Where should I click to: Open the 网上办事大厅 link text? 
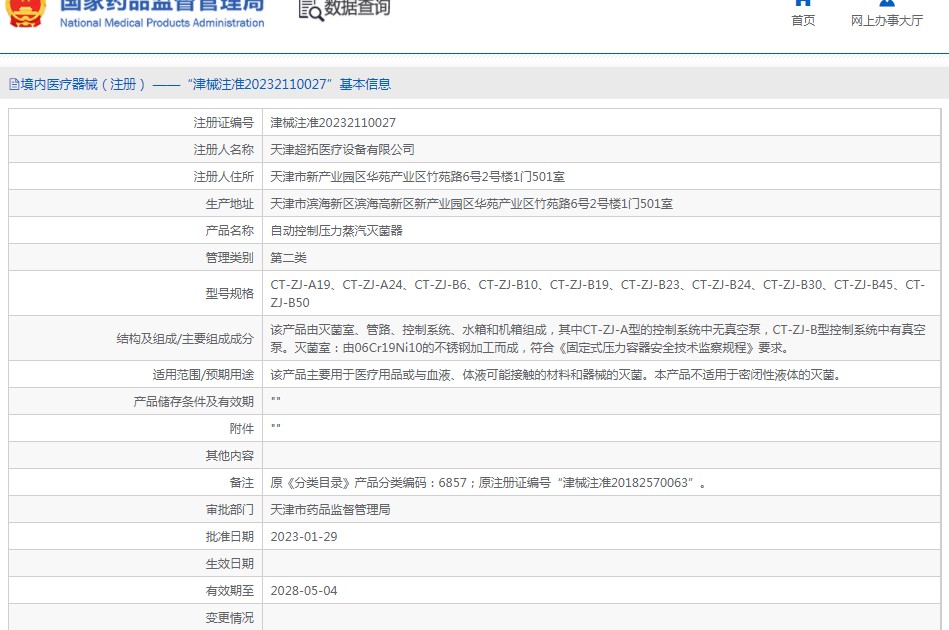pyautogui.click(x=886, y=21)
